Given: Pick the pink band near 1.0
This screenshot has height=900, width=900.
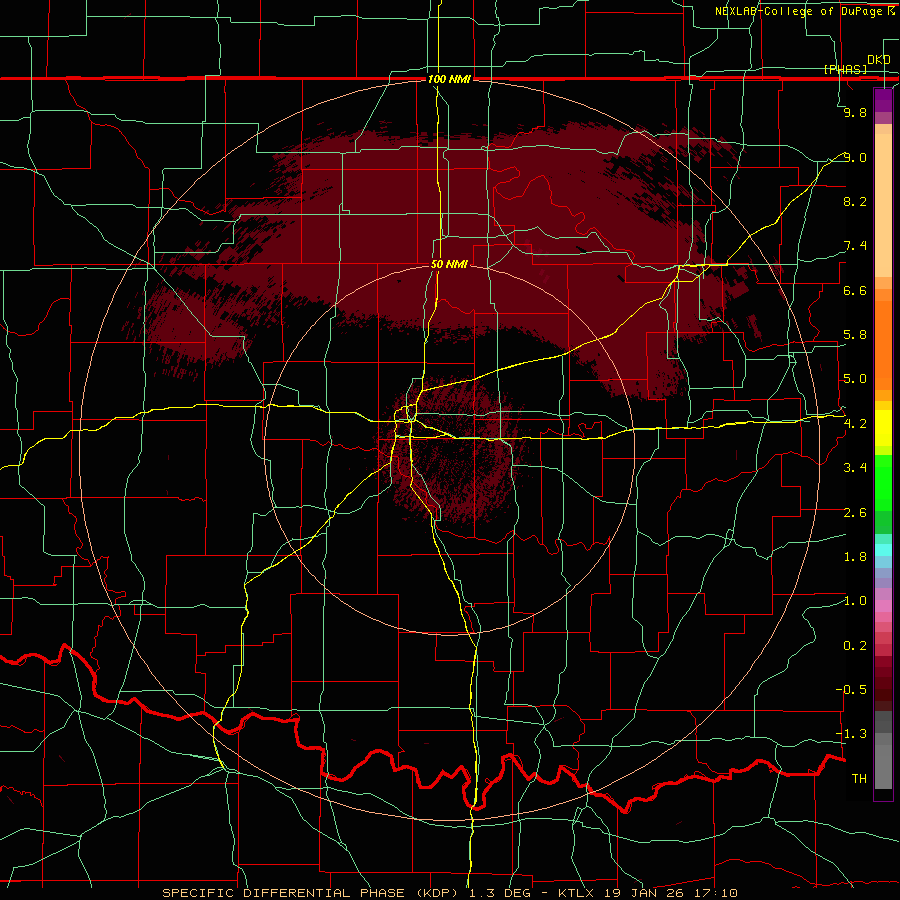Looking at the screenshot, I should pos(883,606).
